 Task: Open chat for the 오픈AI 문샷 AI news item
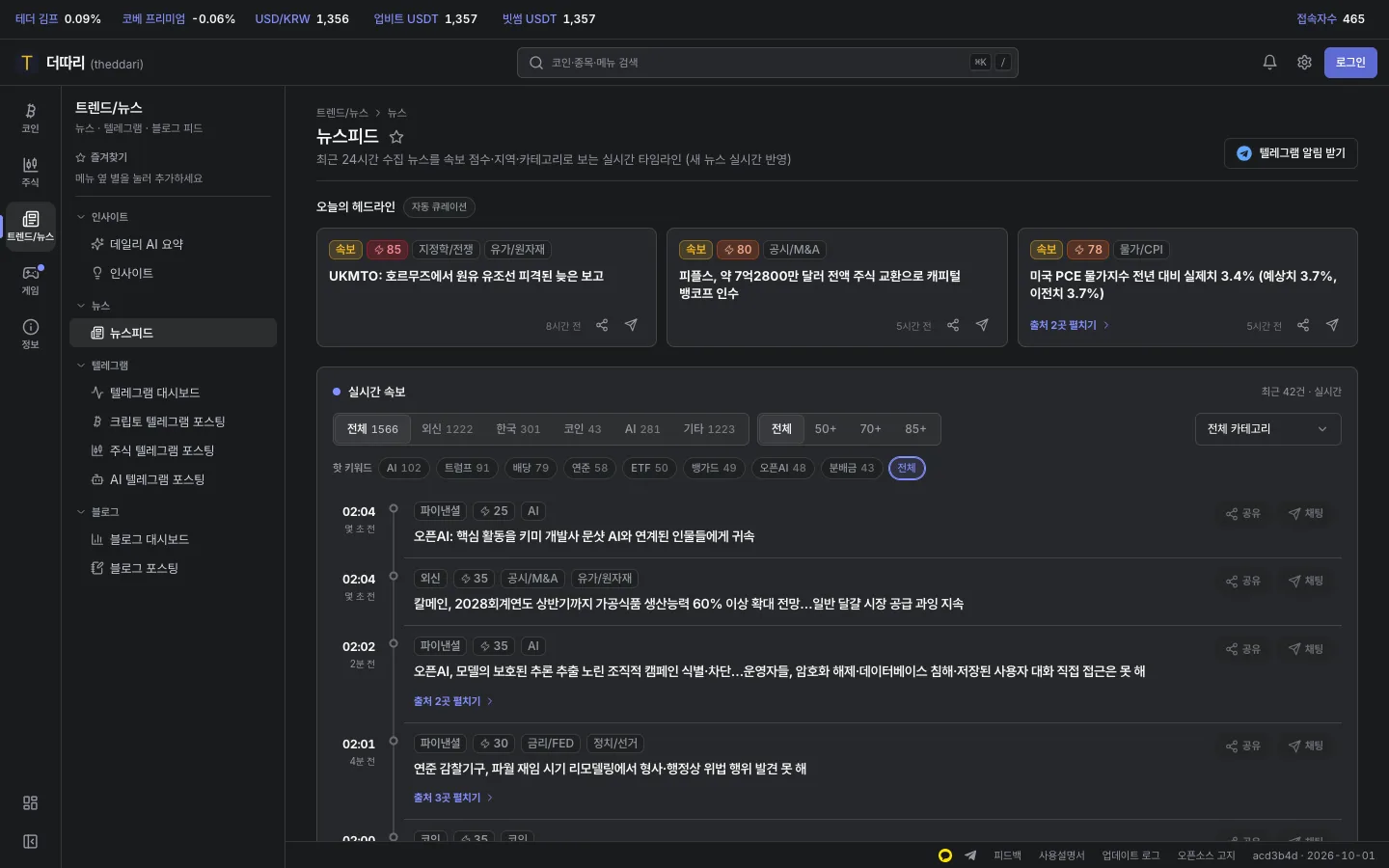pos(1306,513)
